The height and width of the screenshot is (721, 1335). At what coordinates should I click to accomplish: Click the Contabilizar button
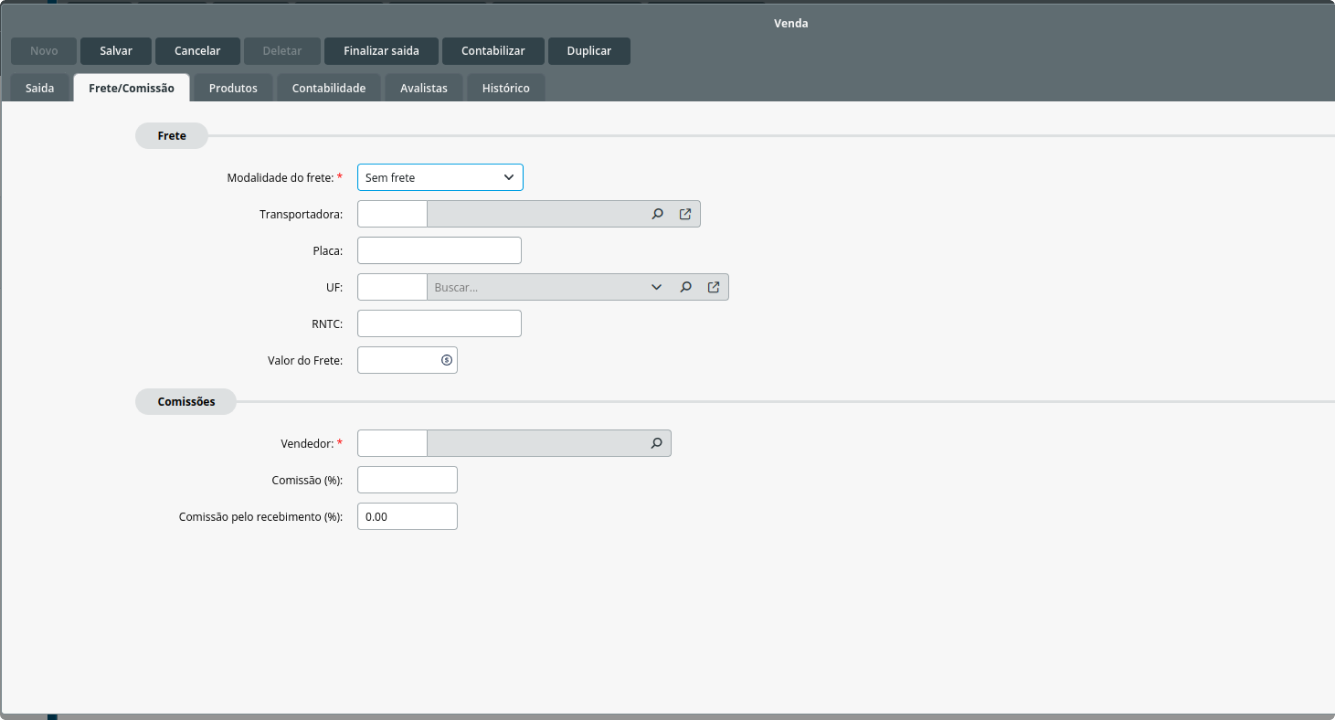pyautogui.click(x=493, y=51)
